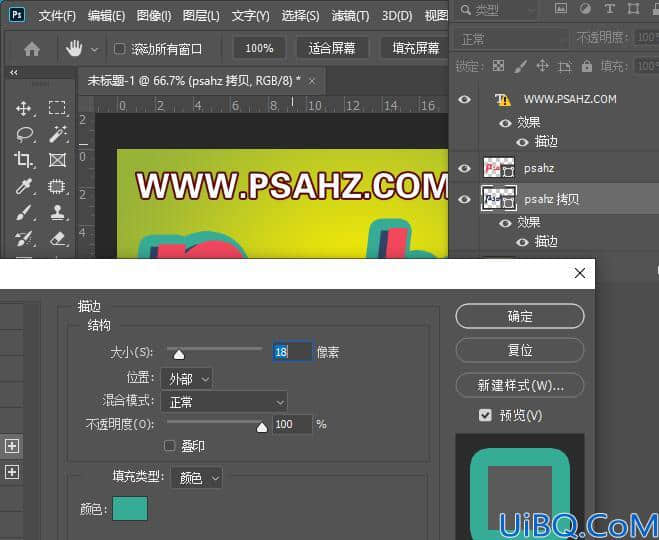Select the Brush tool
The image size is (659, 540).
(24, 213)
